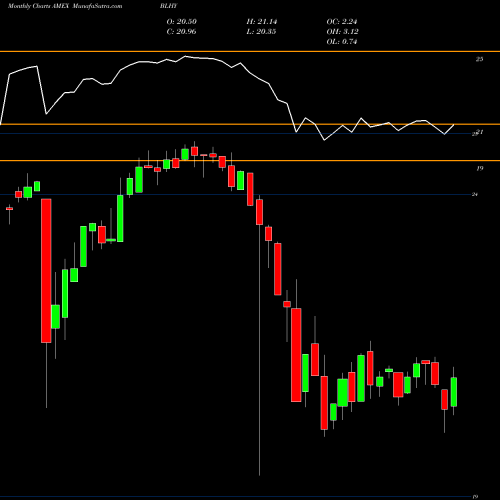Click the 24 price axis label
500x500 pixels.
[x=475, y=194]
